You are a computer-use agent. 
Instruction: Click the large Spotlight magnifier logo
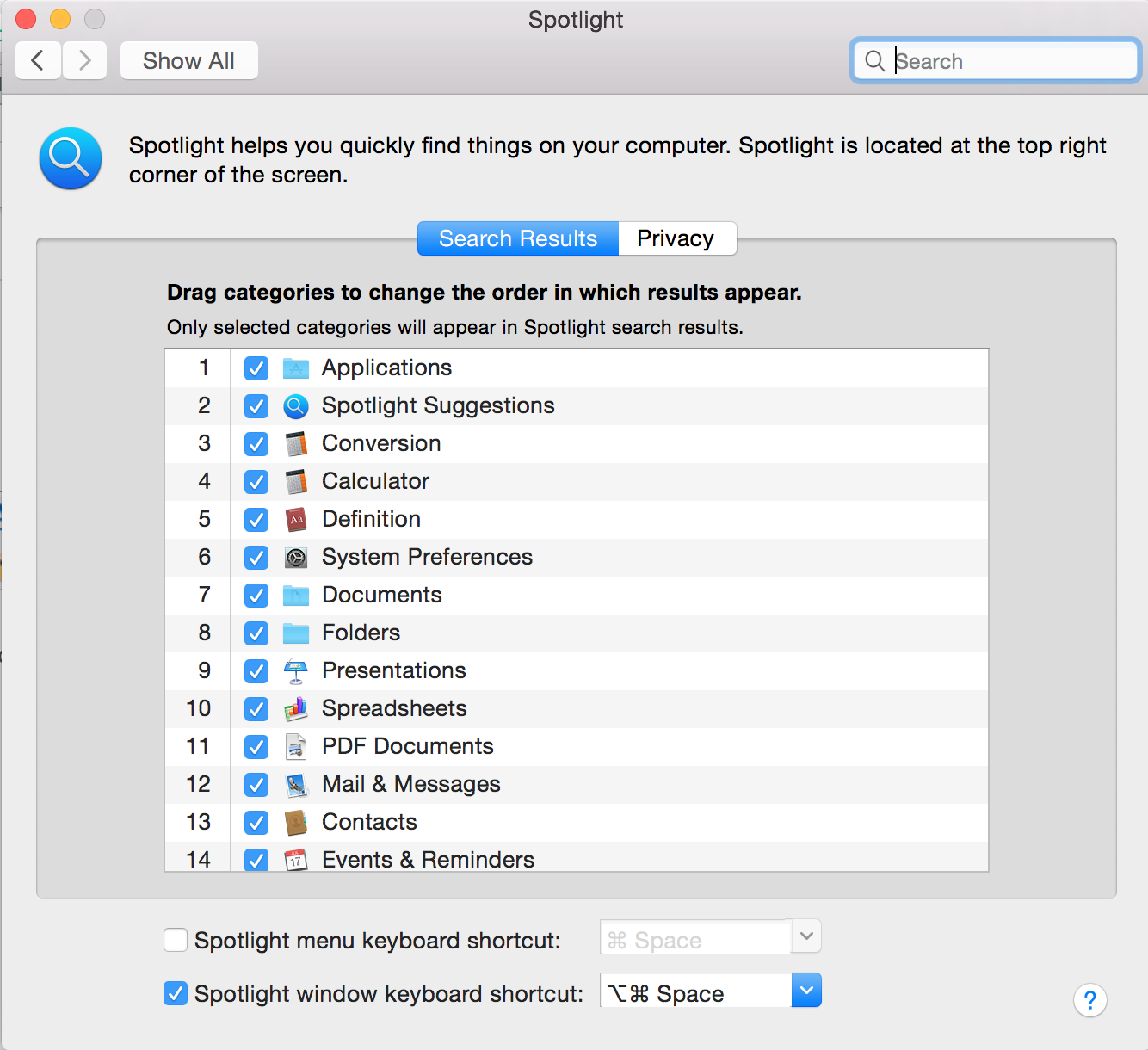point(71,158)
